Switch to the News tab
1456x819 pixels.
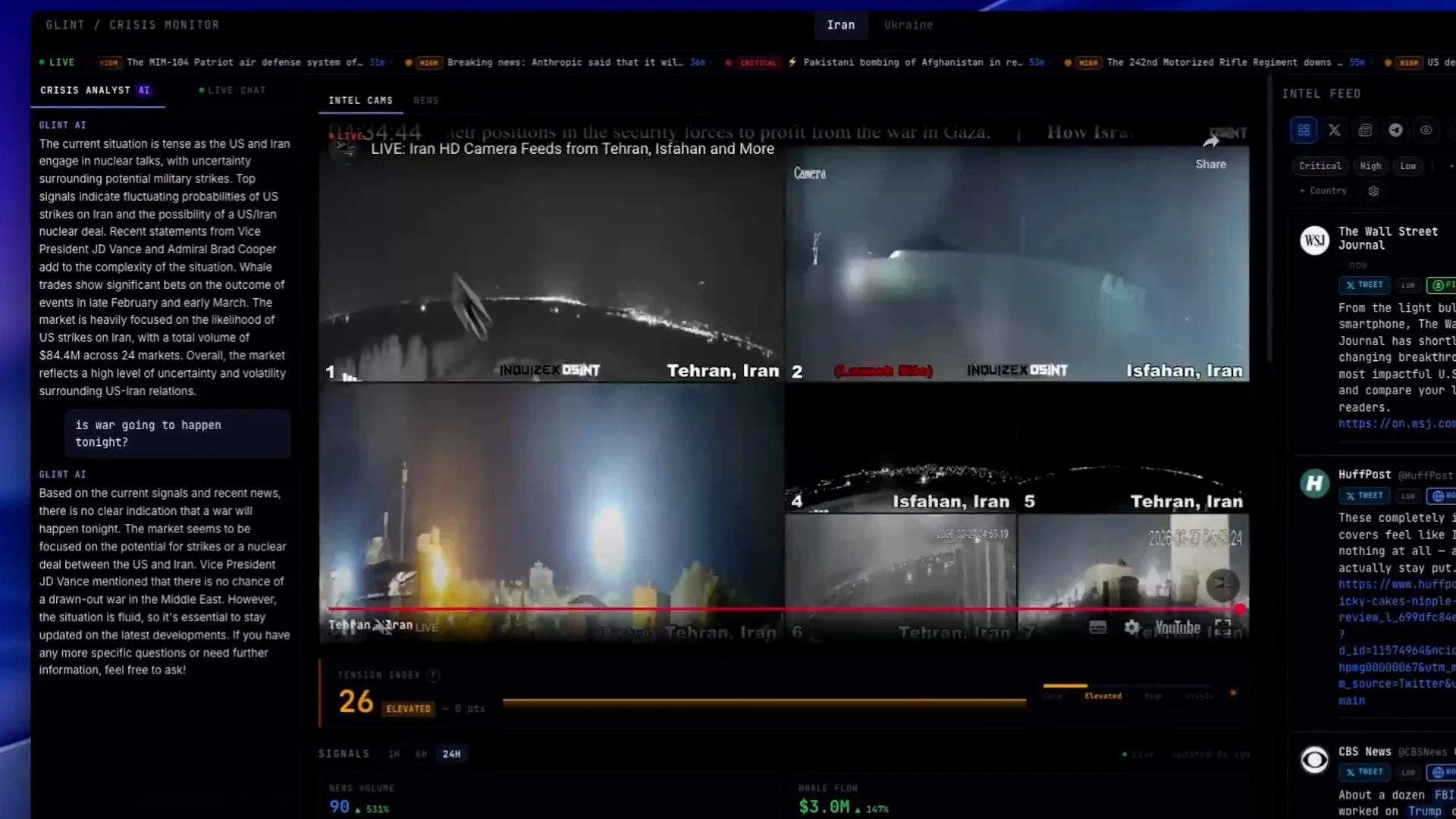point(426,101)
